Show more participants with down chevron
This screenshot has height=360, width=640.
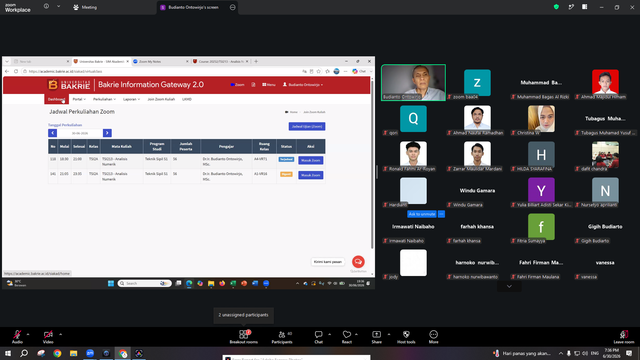(x=509, y=286)
